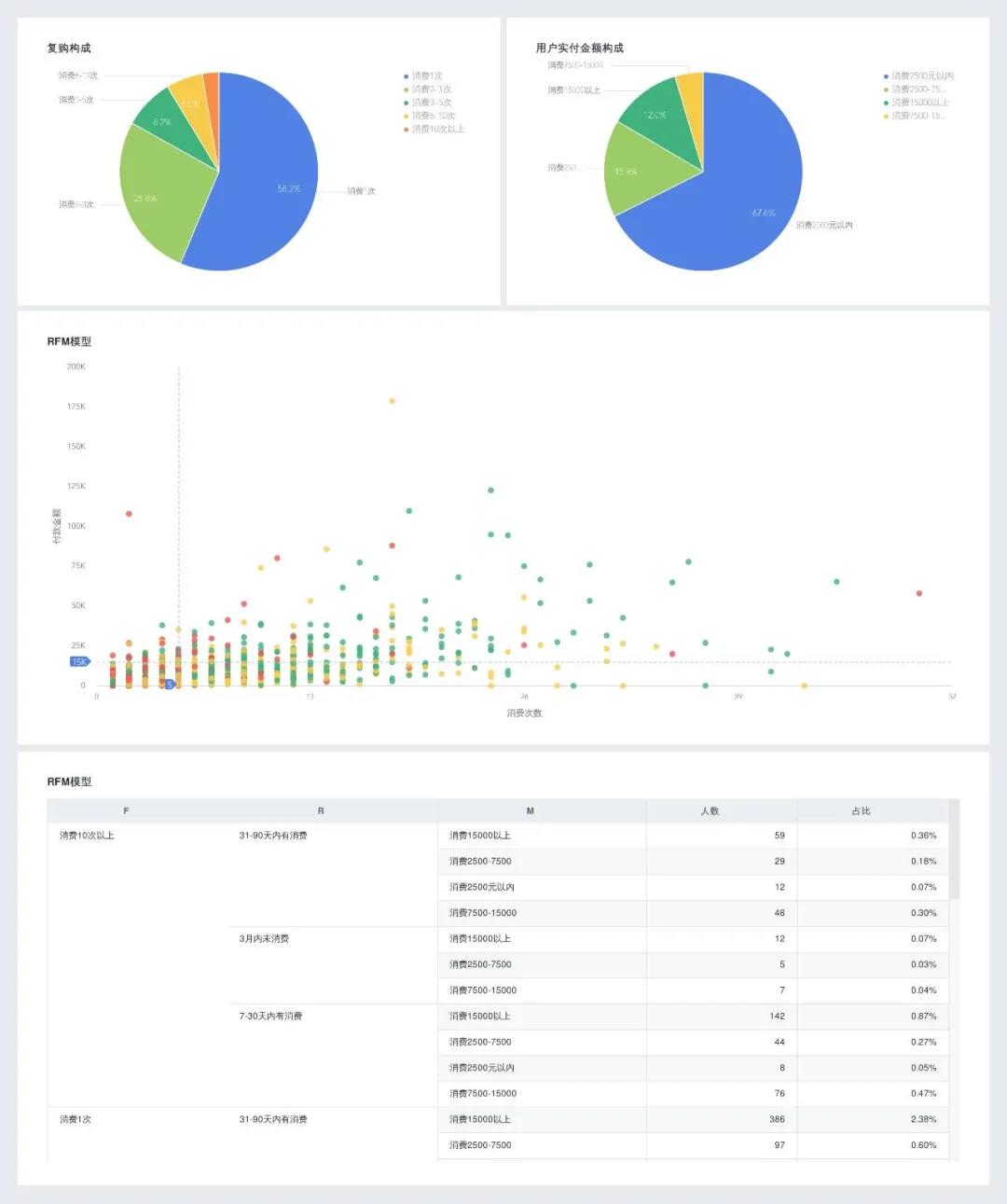Toggle the 消费1次 legend item

(x=423, y=76)
